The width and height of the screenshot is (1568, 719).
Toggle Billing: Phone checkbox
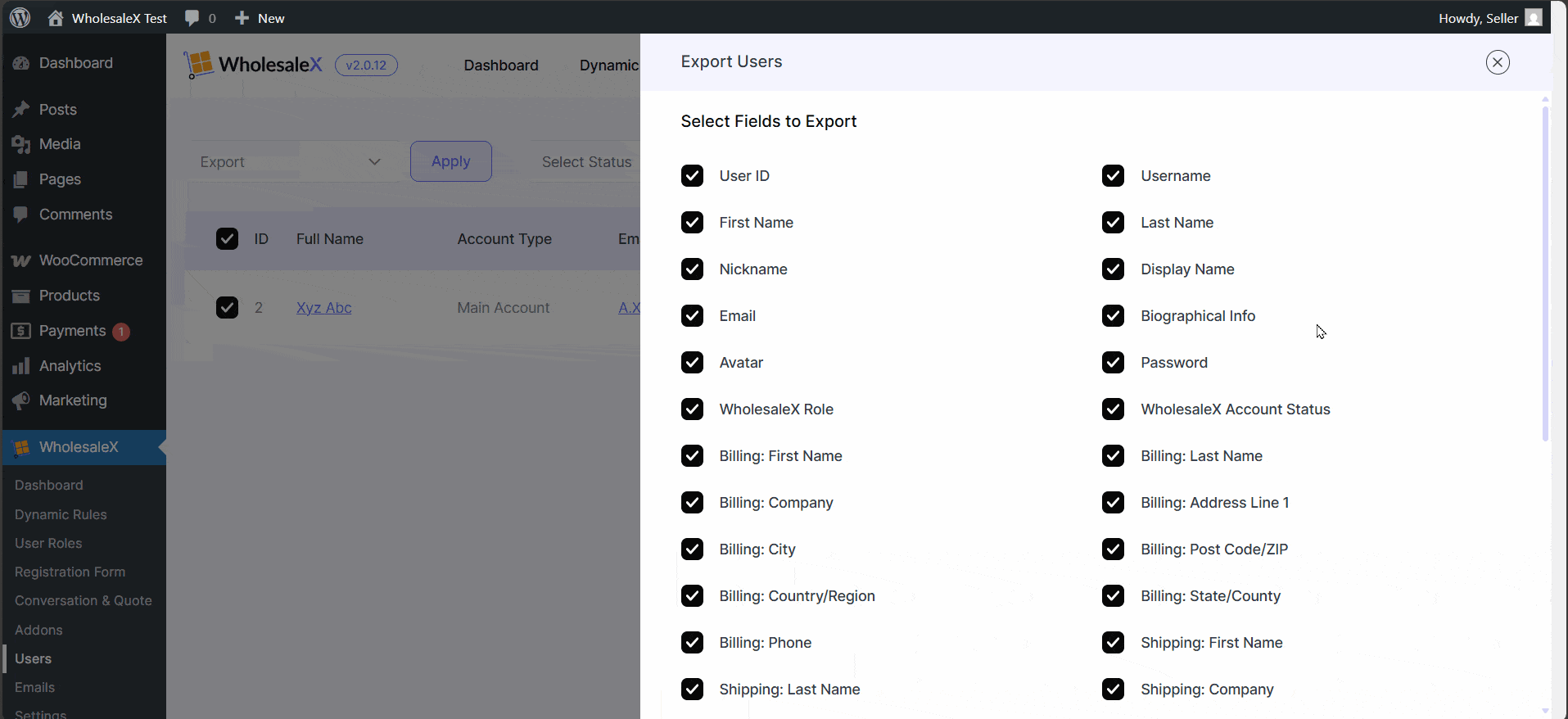pyautogui.click(x=692, y=643)
